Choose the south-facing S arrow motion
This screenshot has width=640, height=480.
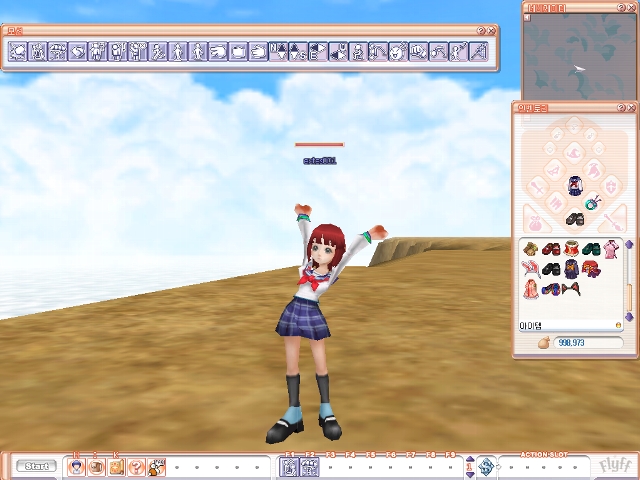(298, 52)
